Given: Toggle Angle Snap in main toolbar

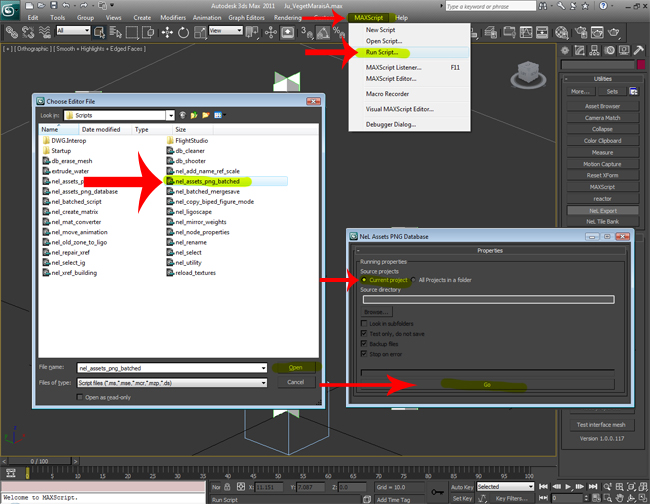Looking at the screenshot, I should [x=323, y=32].
